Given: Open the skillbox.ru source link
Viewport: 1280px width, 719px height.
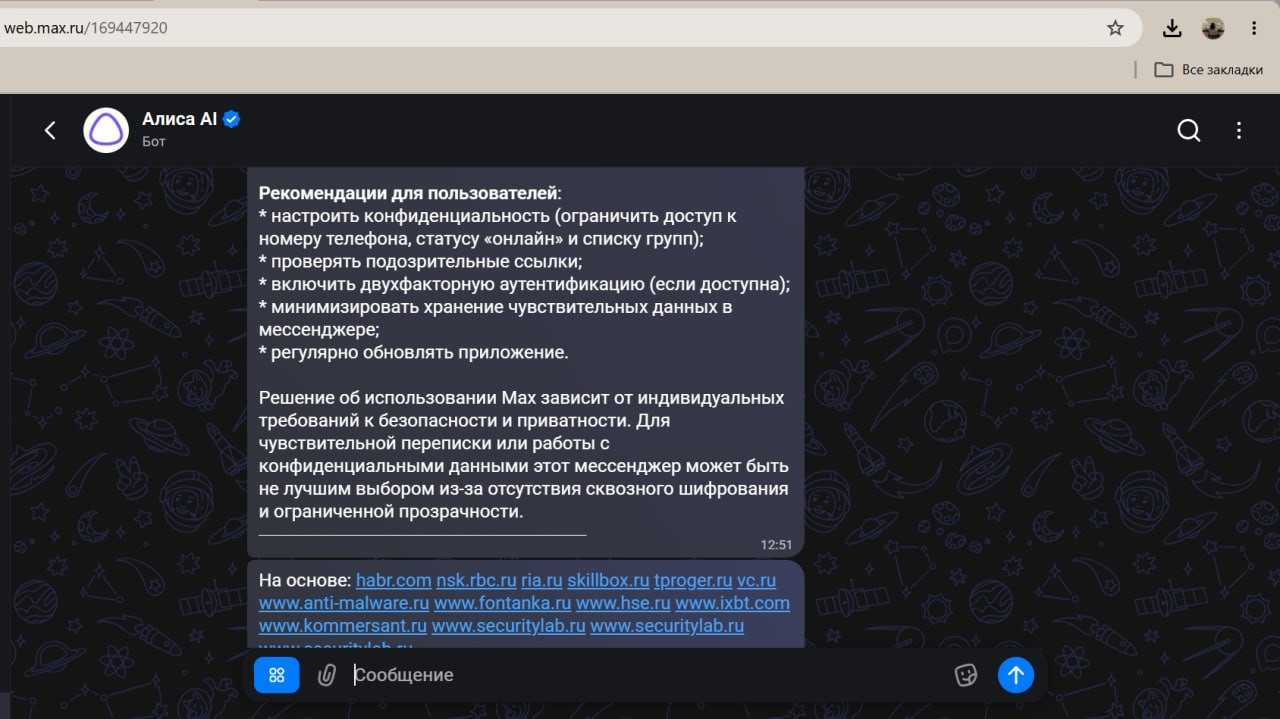Looking at the screenshot, I should click(x=608, y=580).
